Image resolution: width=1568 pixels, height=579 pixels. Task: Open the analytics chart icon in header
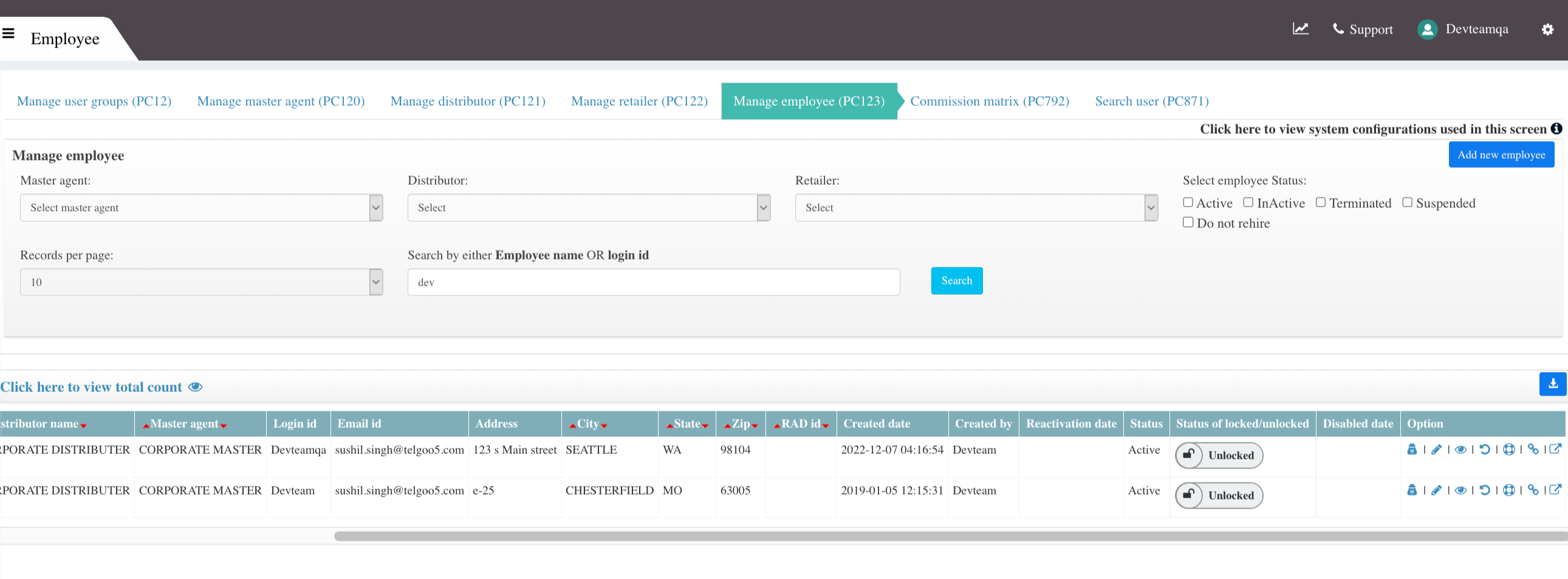coord(1300,29)
